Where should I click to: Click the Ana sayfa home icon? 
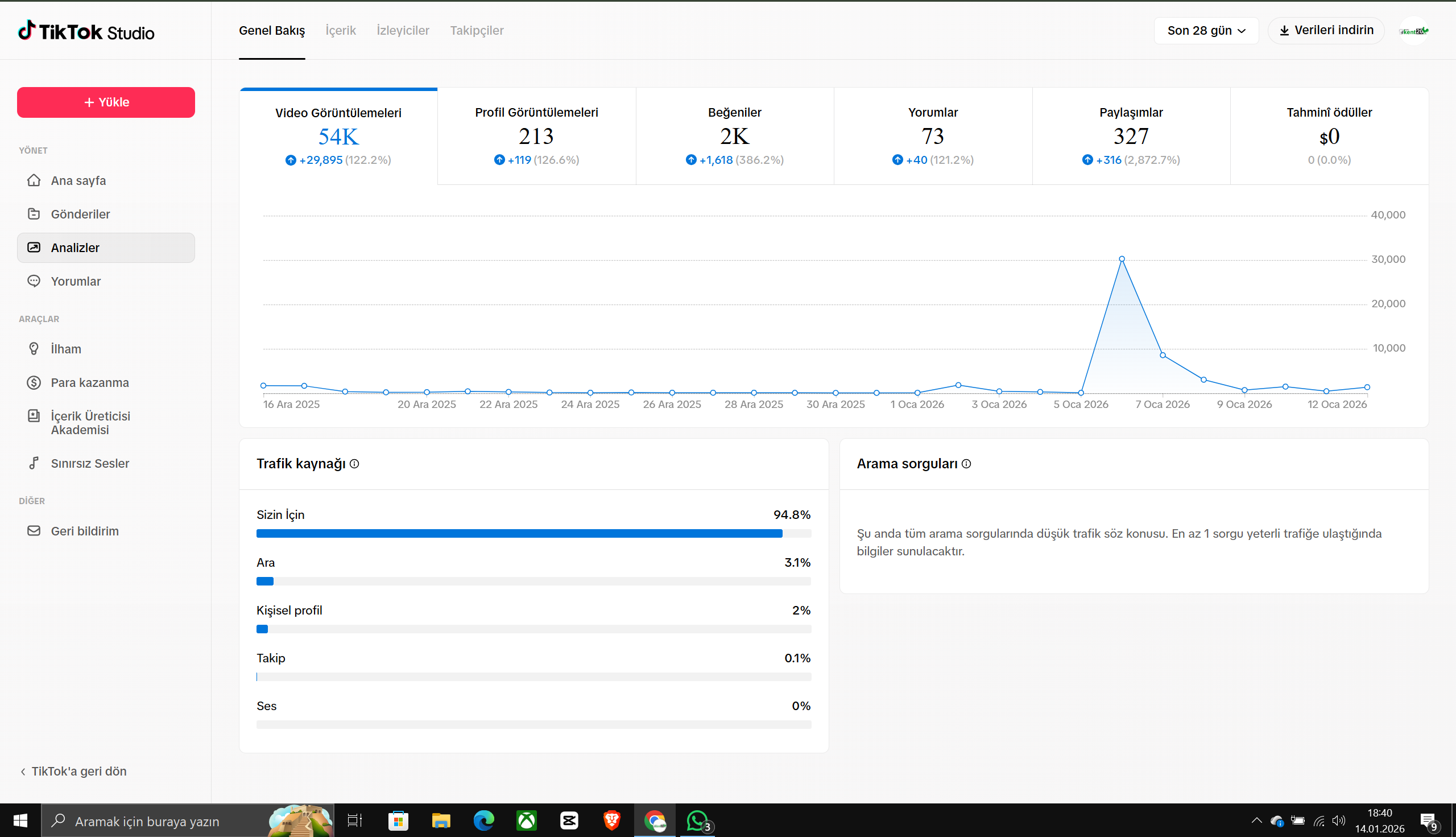[x=34, y=180]
